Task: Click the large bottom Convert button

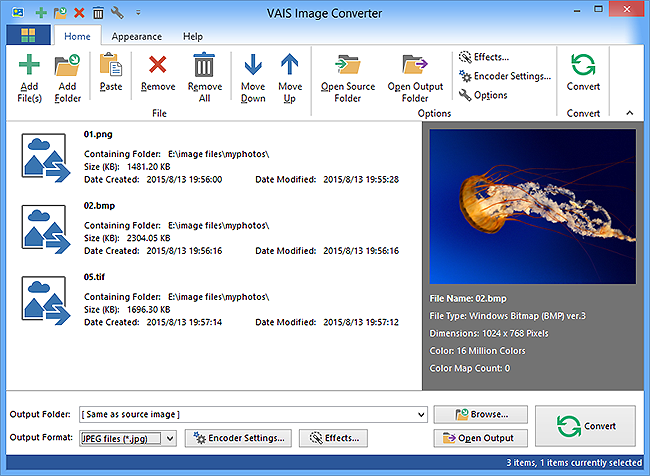Action: click(x=585, y=426)
